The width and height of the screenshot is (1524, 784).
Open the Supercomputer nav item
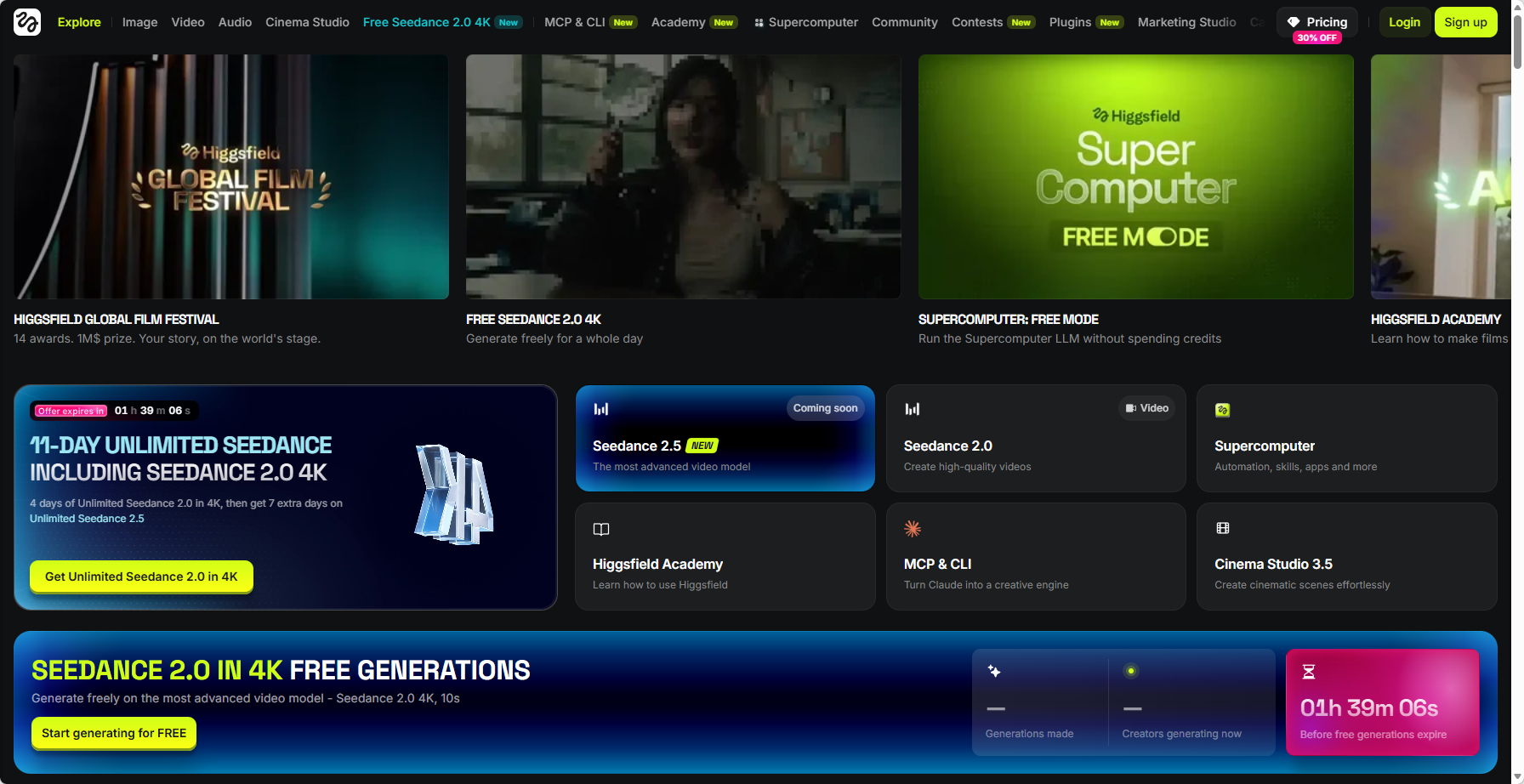point(806,22)
